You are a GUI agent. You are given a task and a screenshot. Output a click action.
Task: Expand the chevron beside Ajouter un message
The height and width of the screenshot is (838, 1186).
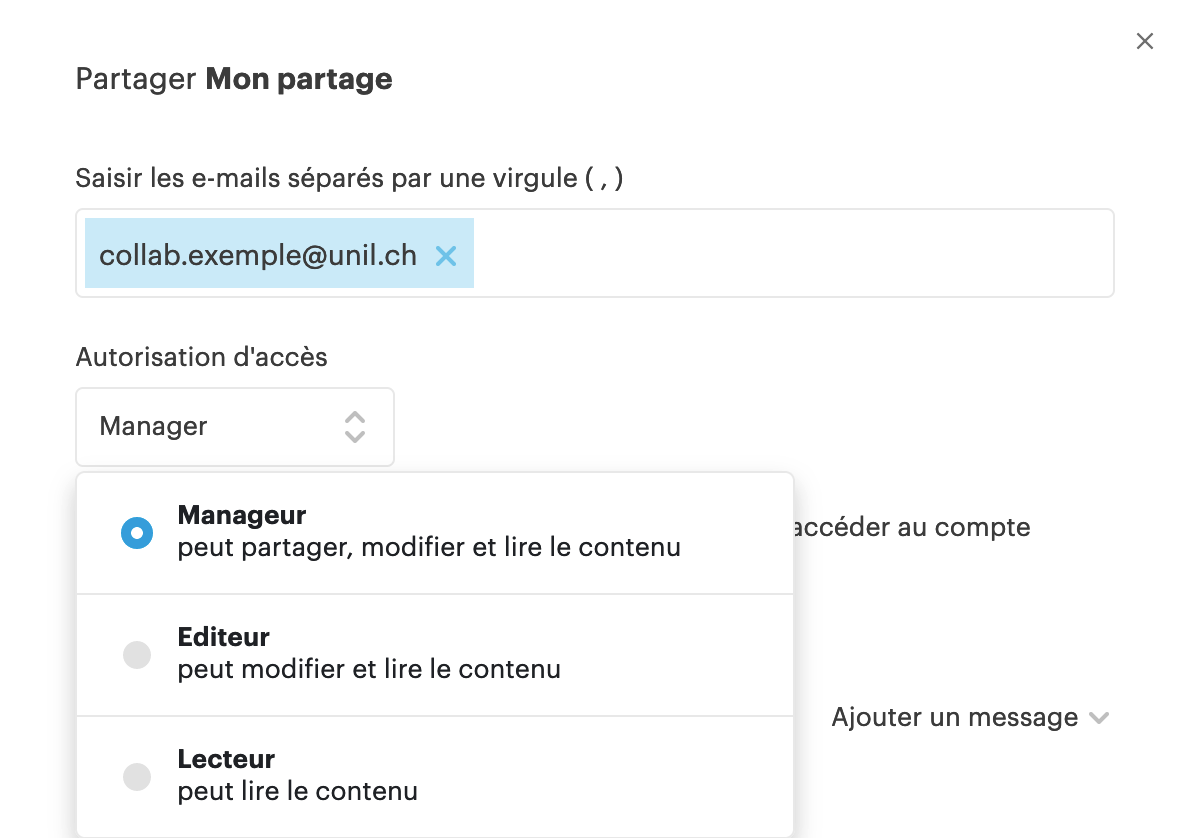1099,718
